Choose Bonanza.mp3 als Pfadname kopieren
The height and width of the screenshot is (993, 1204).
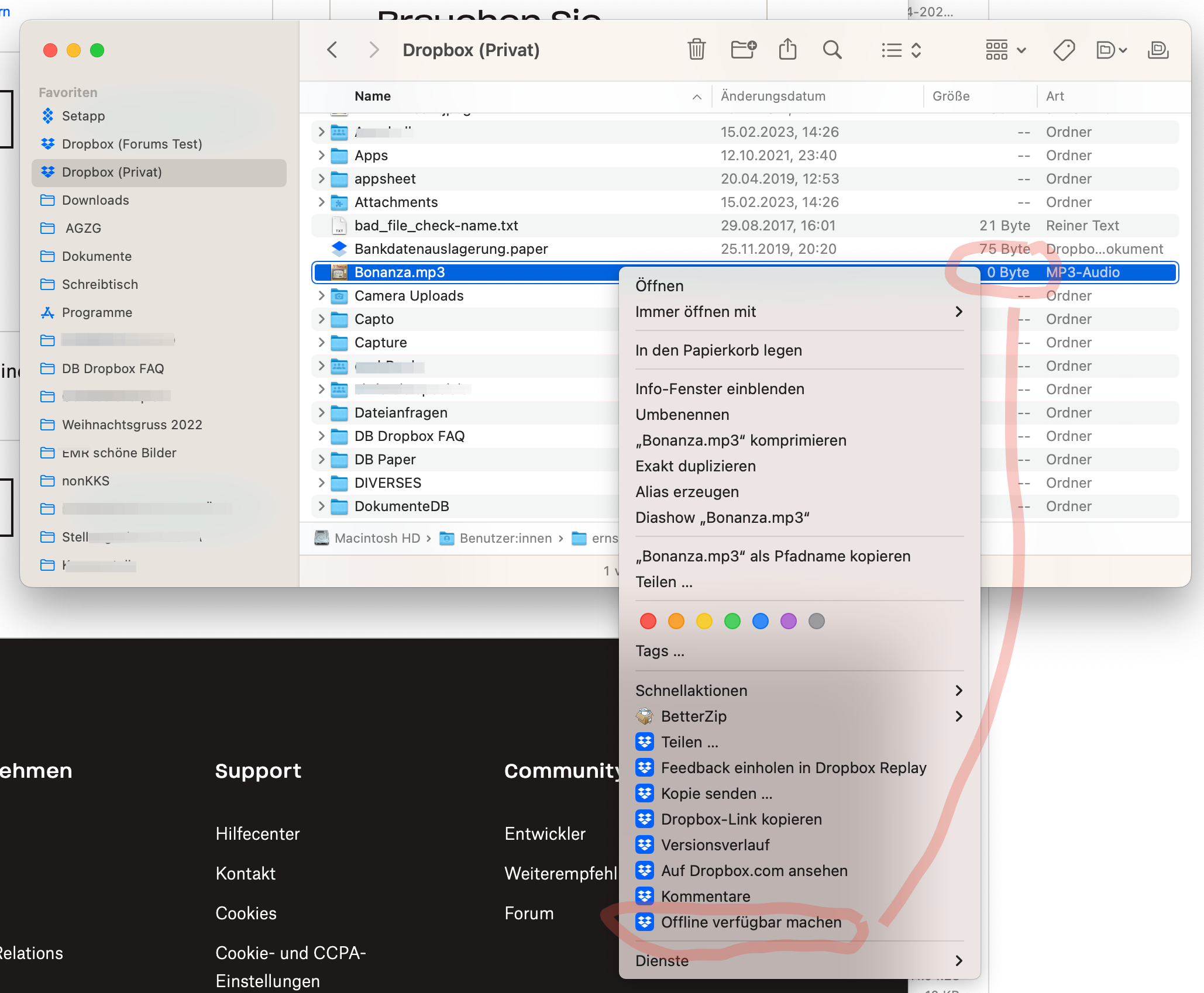coord(799,556)
